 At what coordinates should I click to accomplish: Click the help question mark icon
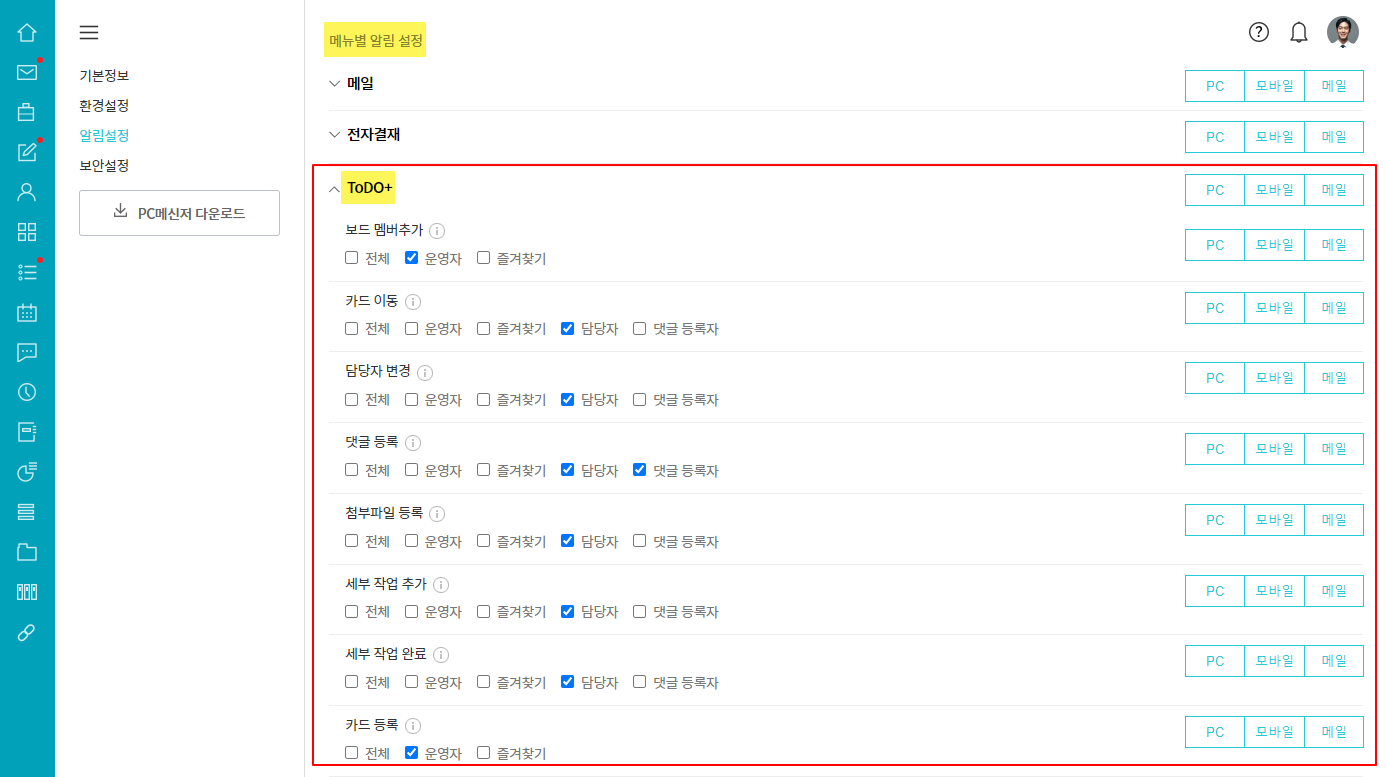point(1259,32)
